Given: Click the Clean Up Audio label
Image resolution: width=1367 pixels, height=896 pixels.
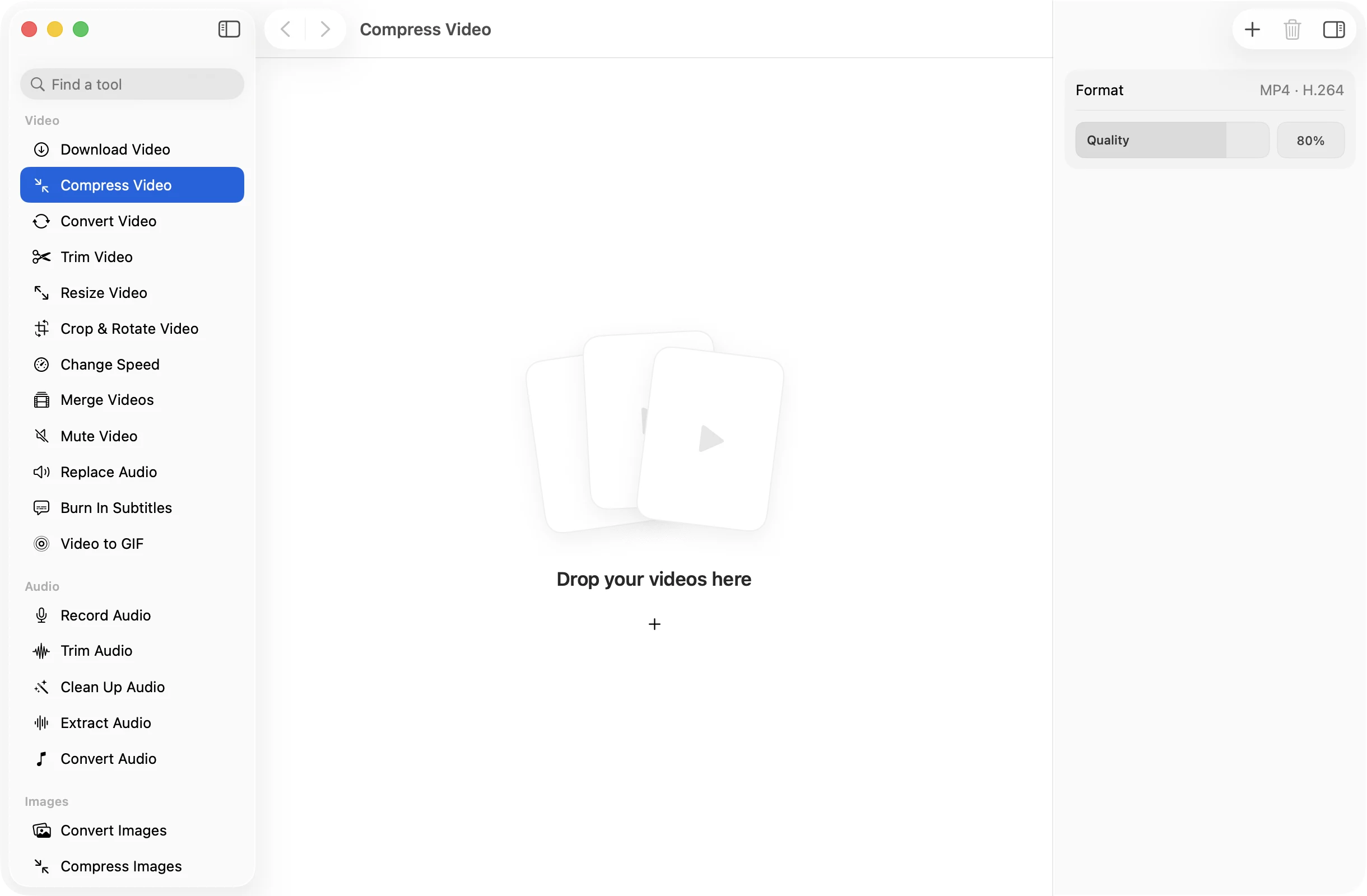Looking at the screenshot, I should (113, 687).
